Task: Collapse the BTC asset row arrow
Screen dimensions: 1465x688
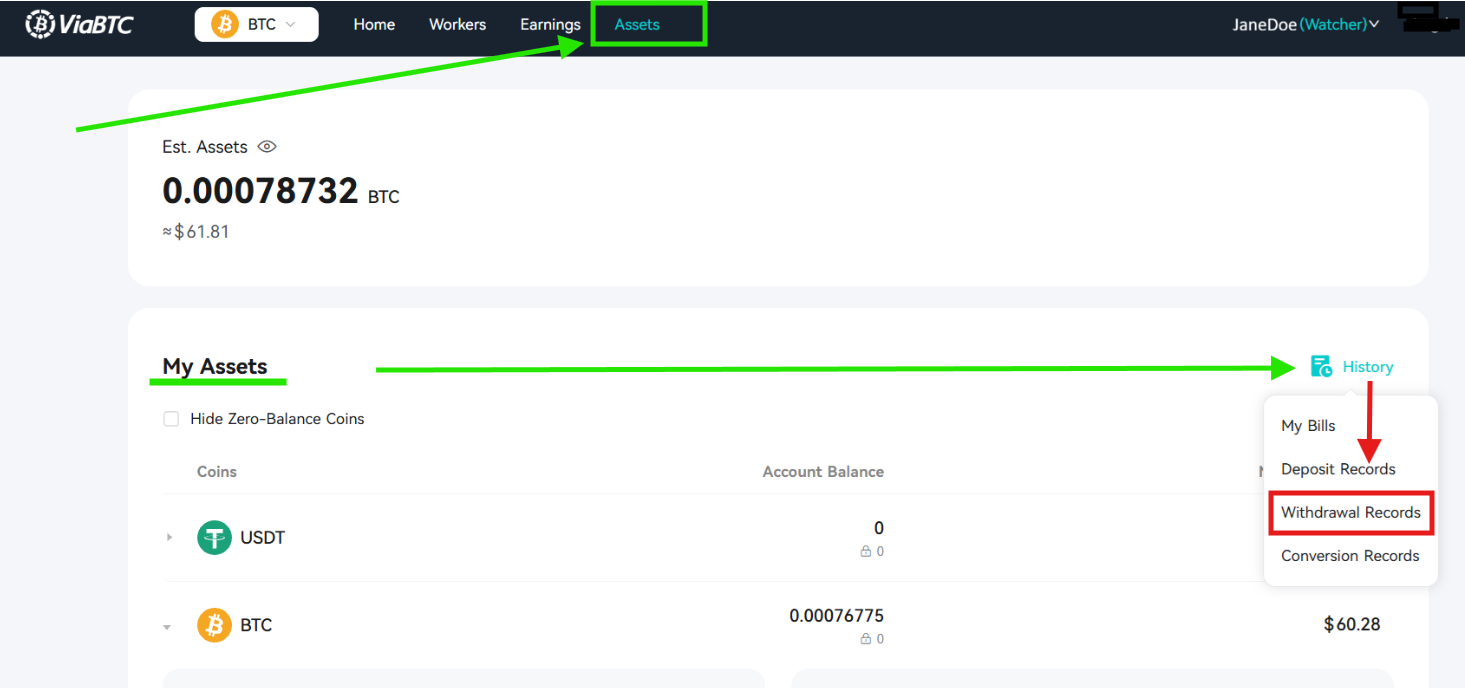Action: pos(167,627)
